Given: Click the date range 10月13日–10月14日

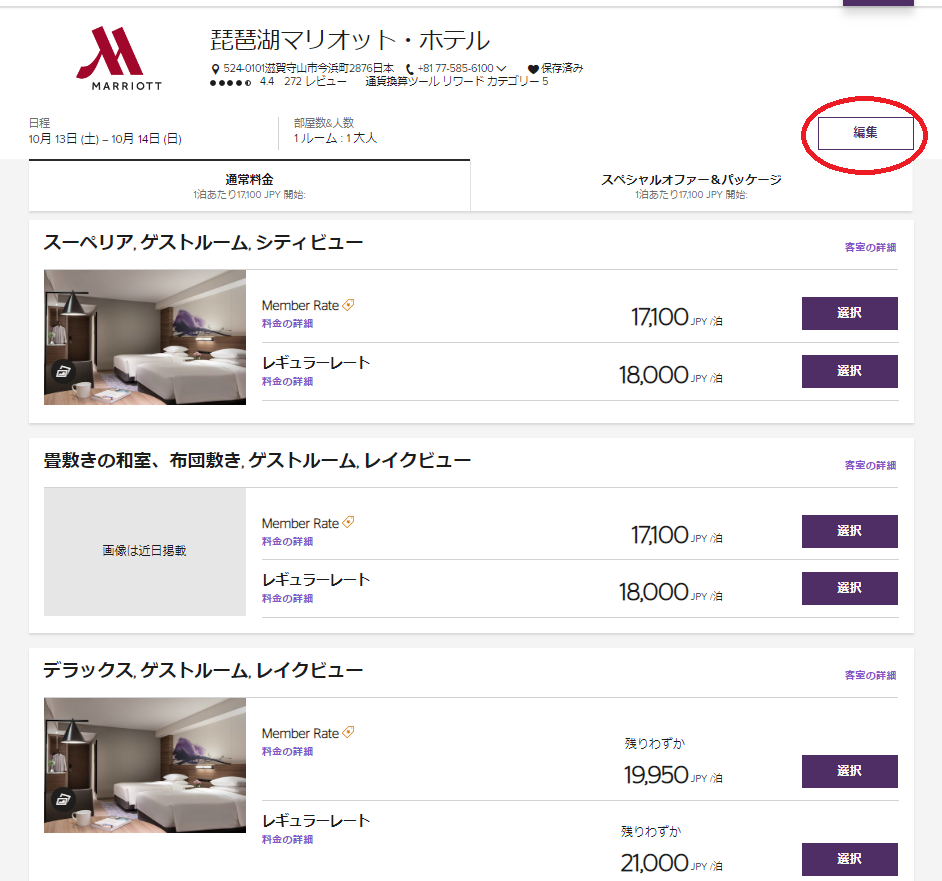Looking at the screenshot, I should (105, 139).
